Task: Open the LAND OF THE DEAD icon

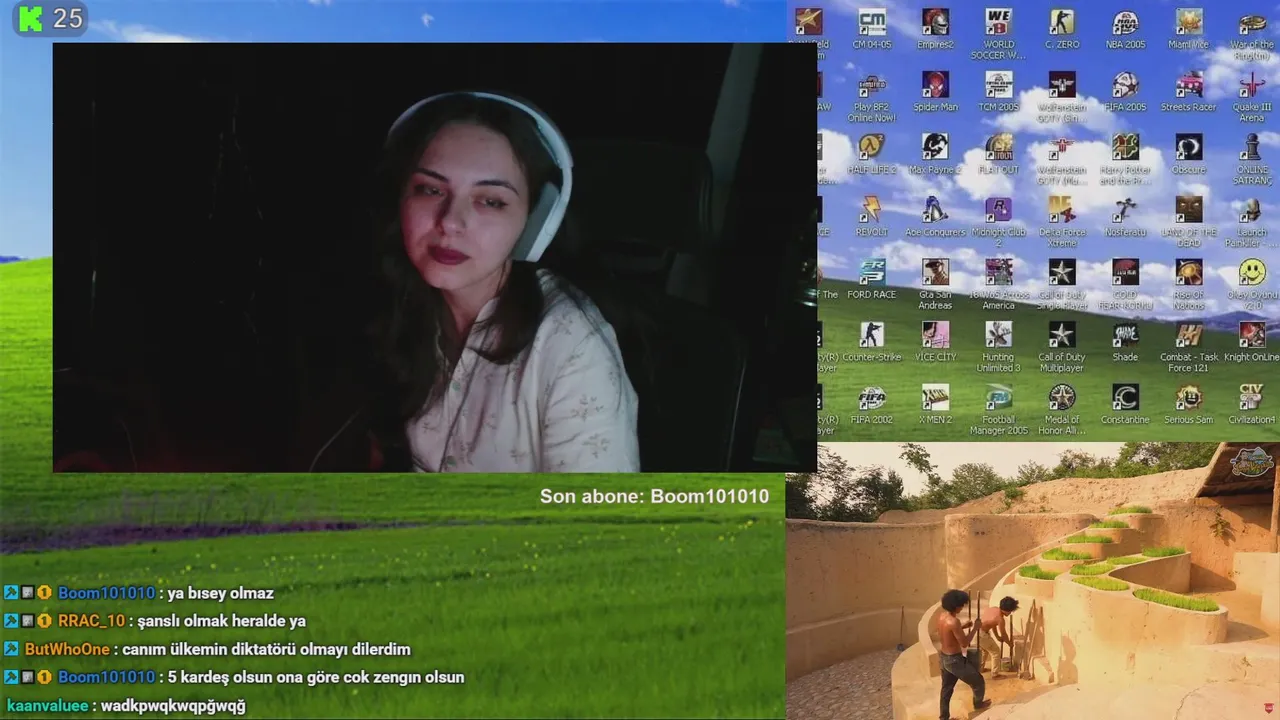Action: [x=1188, y=222]
